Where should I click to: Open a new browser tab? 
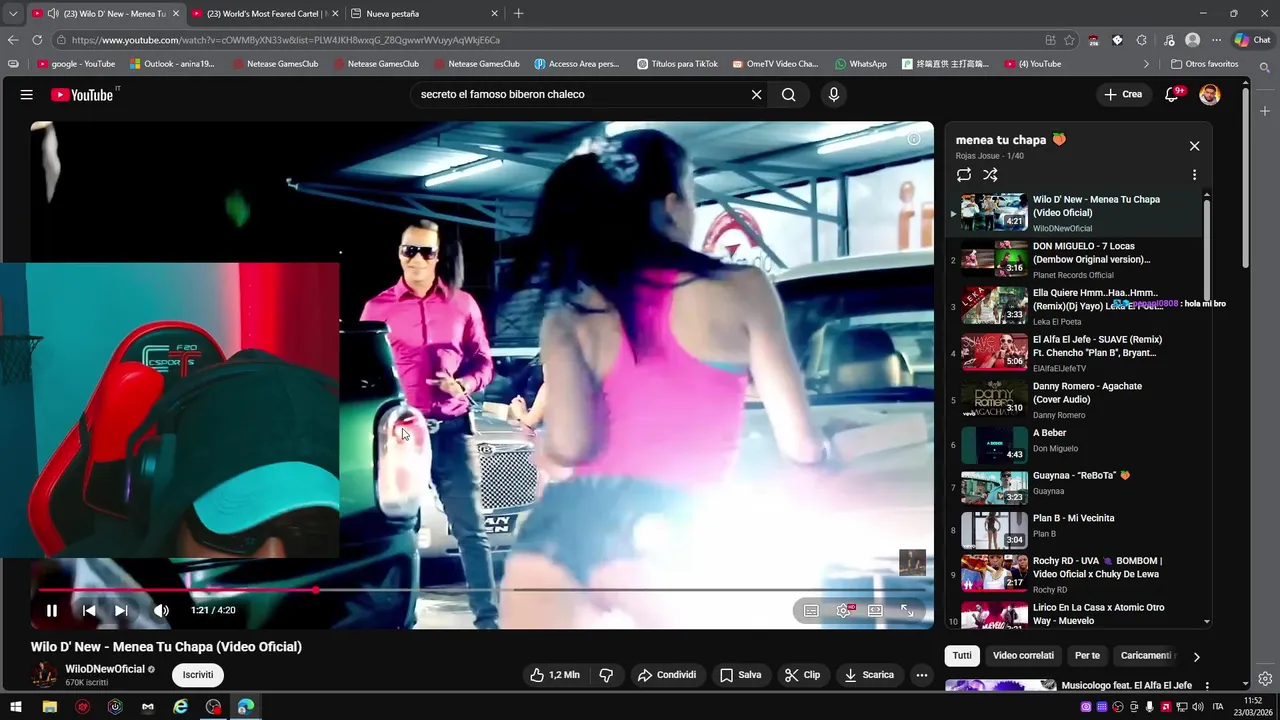pos(518,14)
